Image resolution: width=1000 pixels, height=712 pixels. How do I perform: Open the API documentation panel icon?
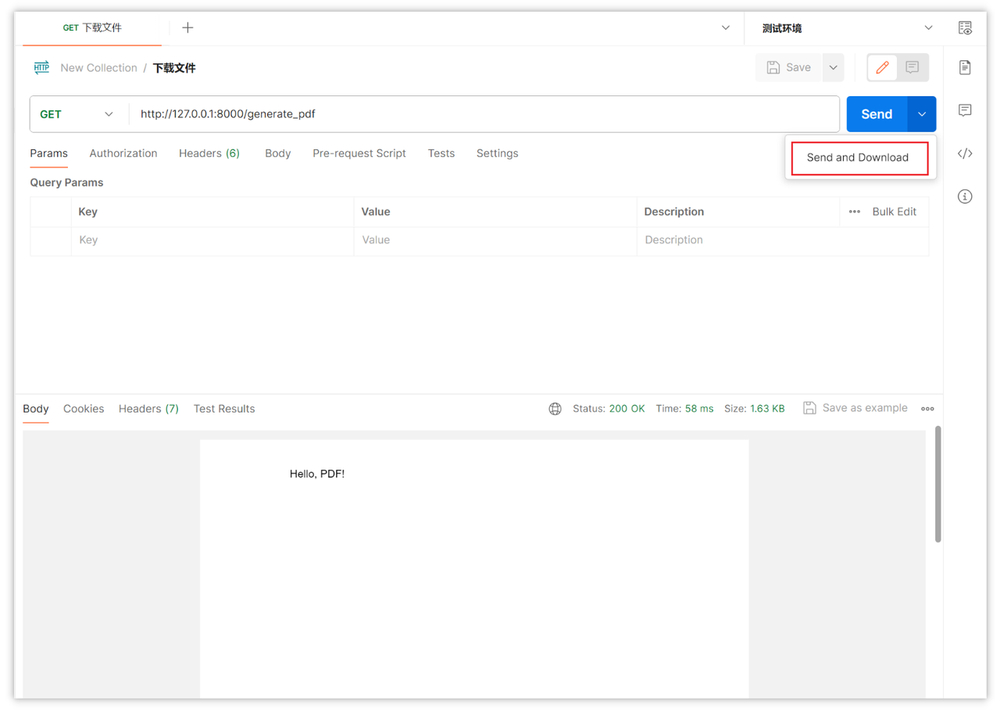964,67
